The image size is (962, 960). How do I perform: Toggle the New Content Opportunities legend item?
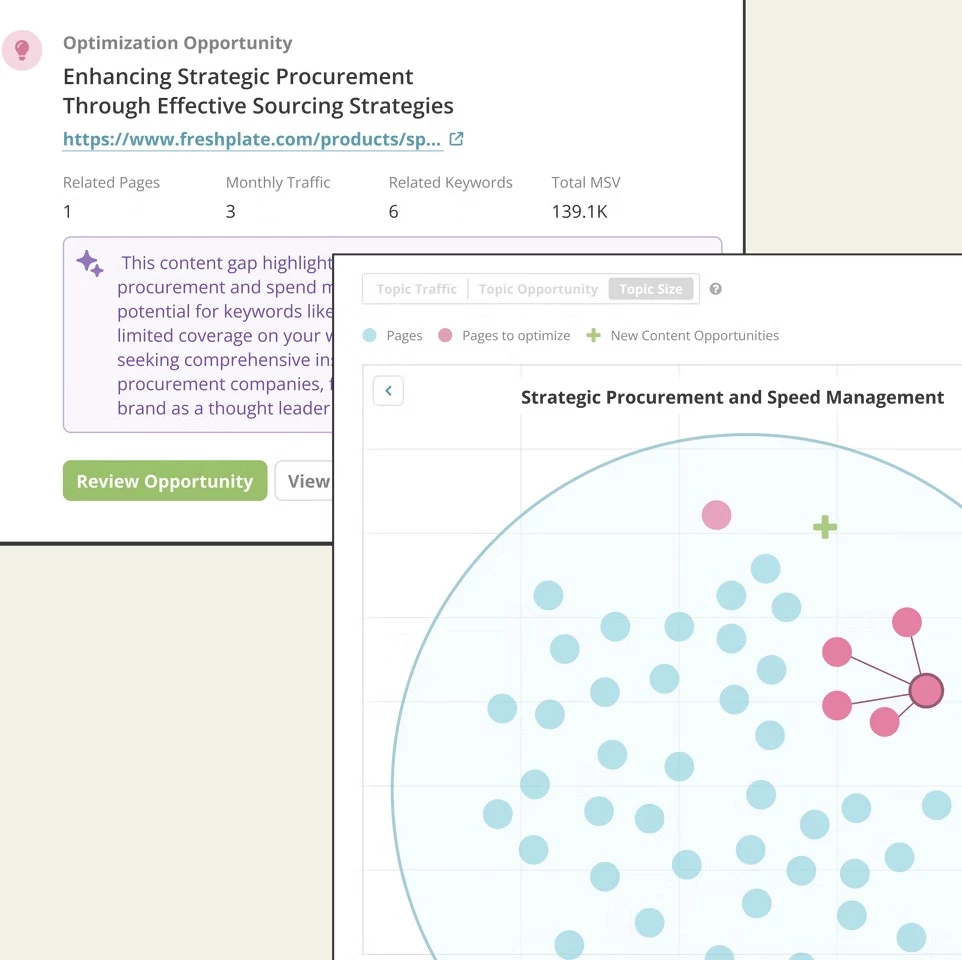click(682, 336)
